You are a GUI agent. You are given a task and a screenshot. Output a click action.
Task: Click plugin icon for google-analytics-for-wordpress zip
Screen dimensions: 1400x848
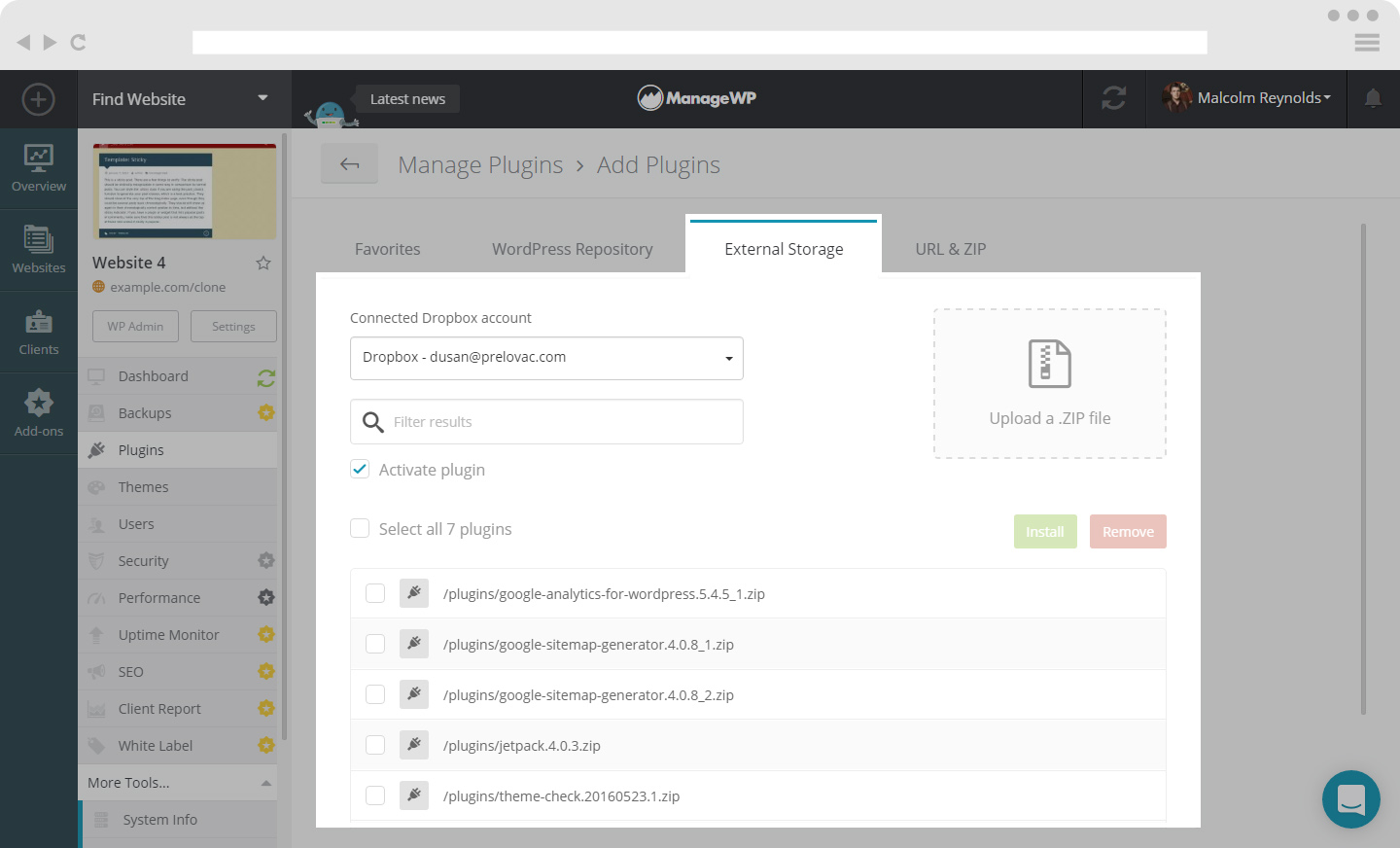[x=414, y=593]
